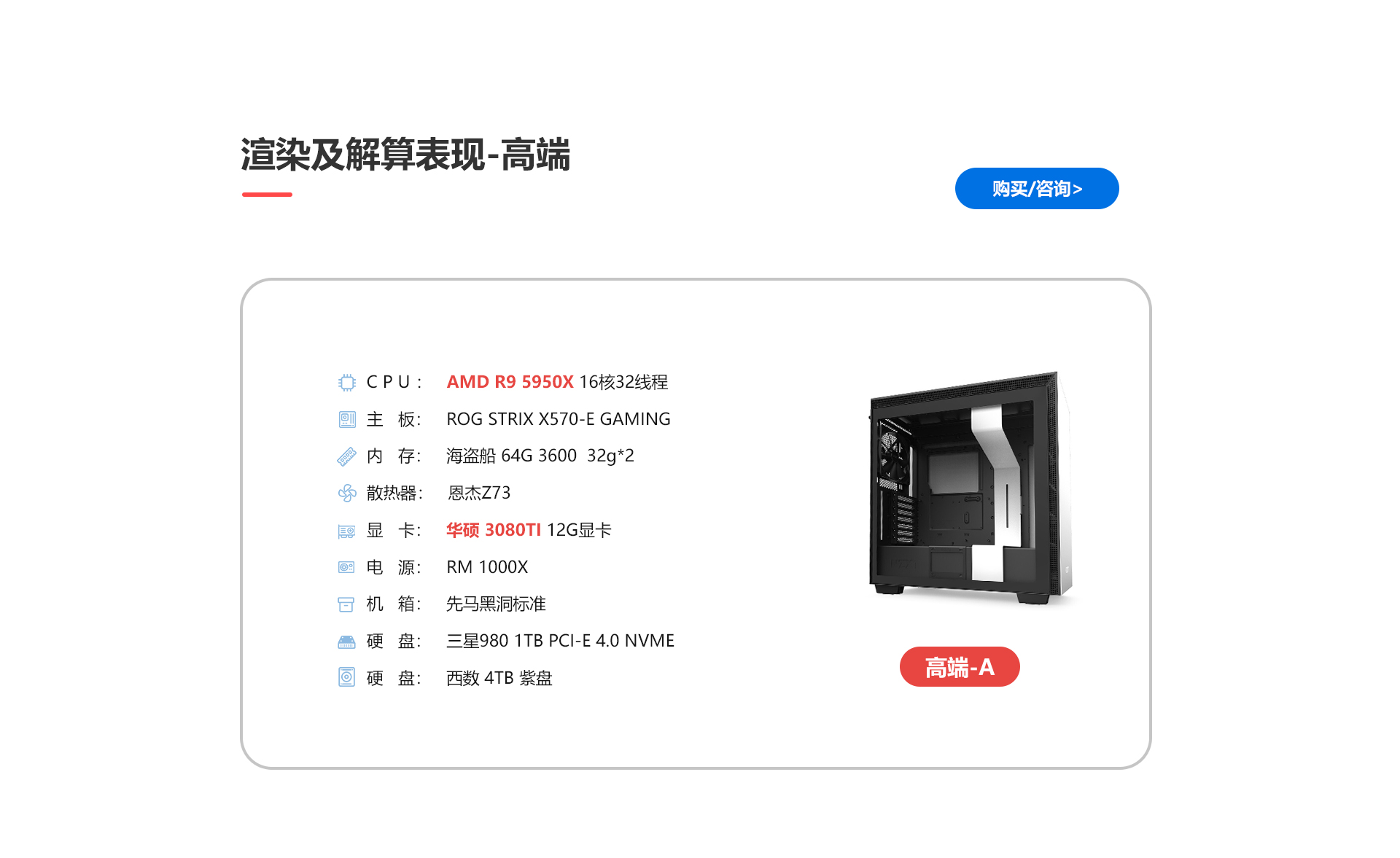Click the case box icon beside 机箱

(346, 604)
